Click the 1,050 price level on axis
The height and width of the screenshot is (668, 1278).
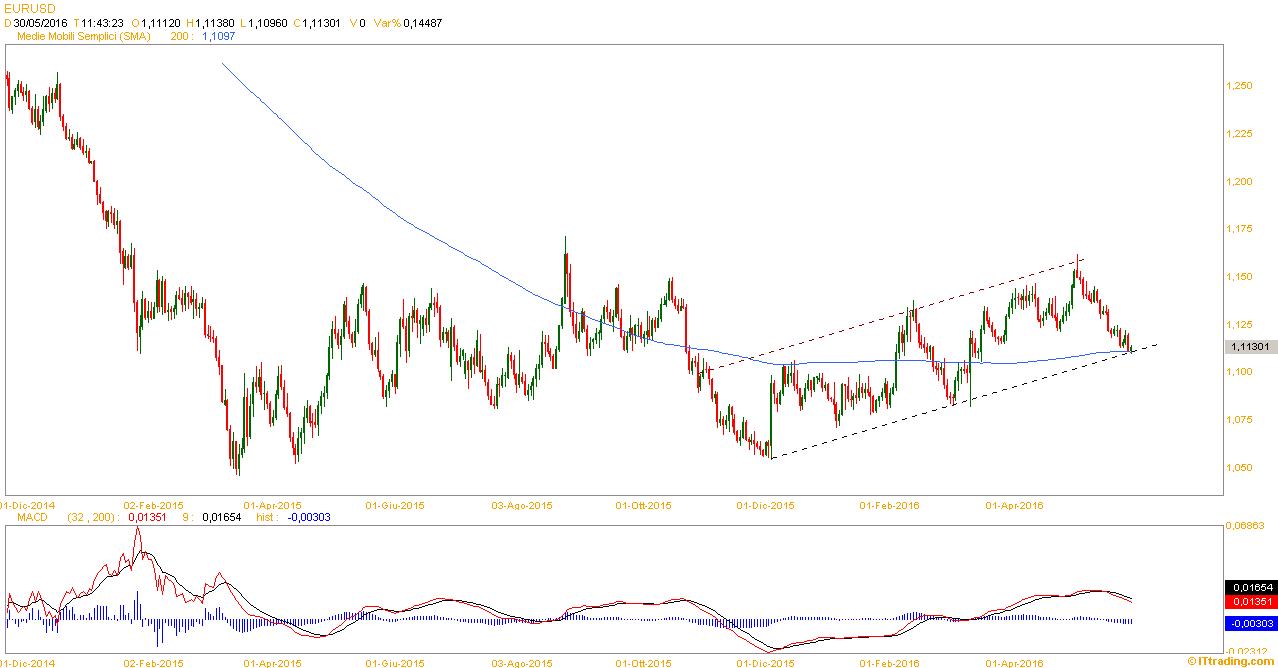1241,467
